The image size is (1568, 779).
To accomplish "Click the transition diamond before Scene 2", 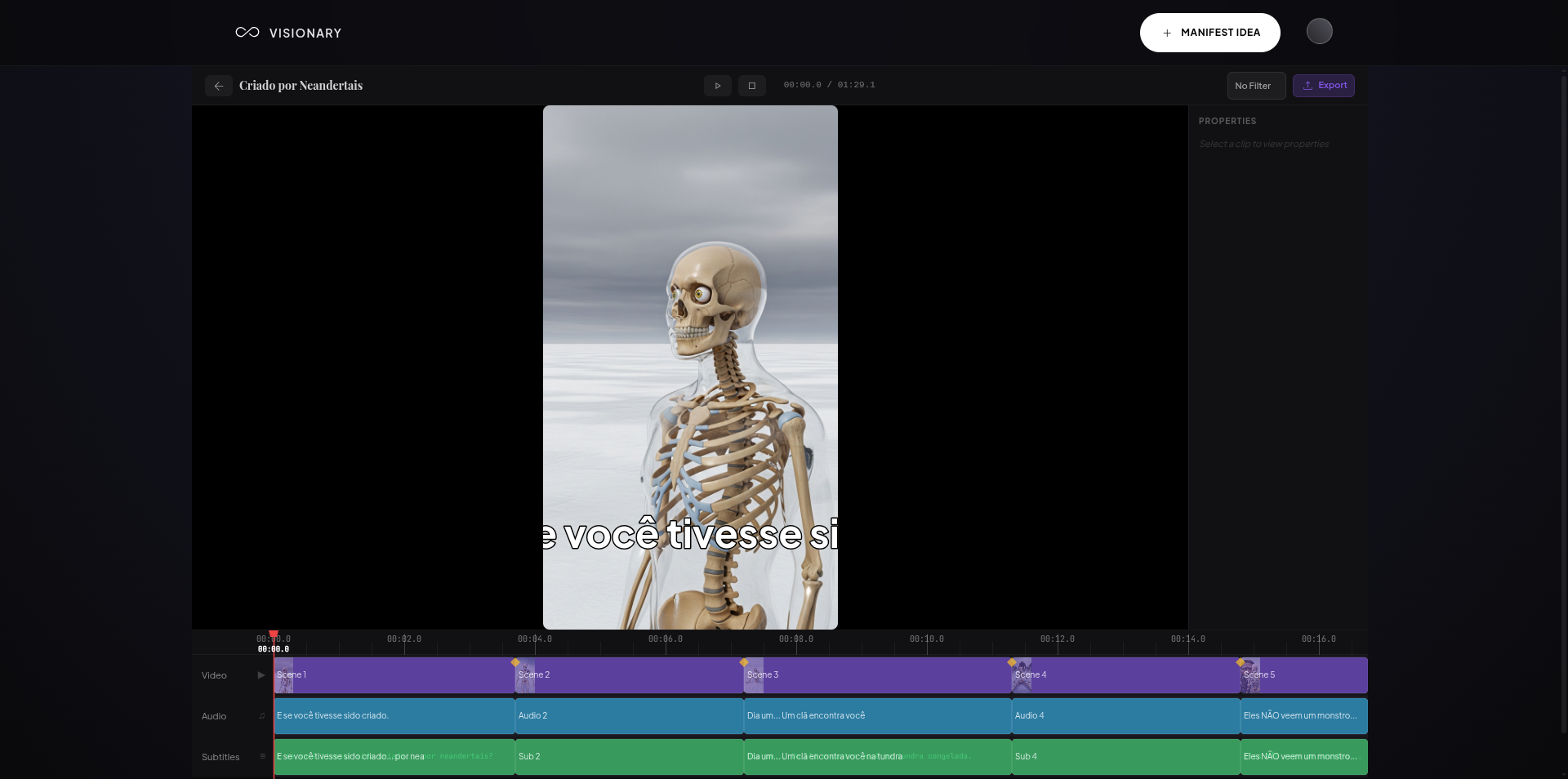I will pos(515,662).
